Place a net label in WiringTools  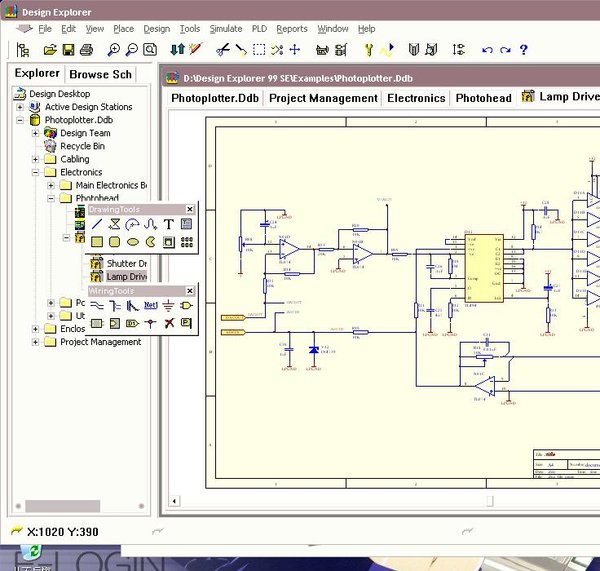tap(150, 305)
